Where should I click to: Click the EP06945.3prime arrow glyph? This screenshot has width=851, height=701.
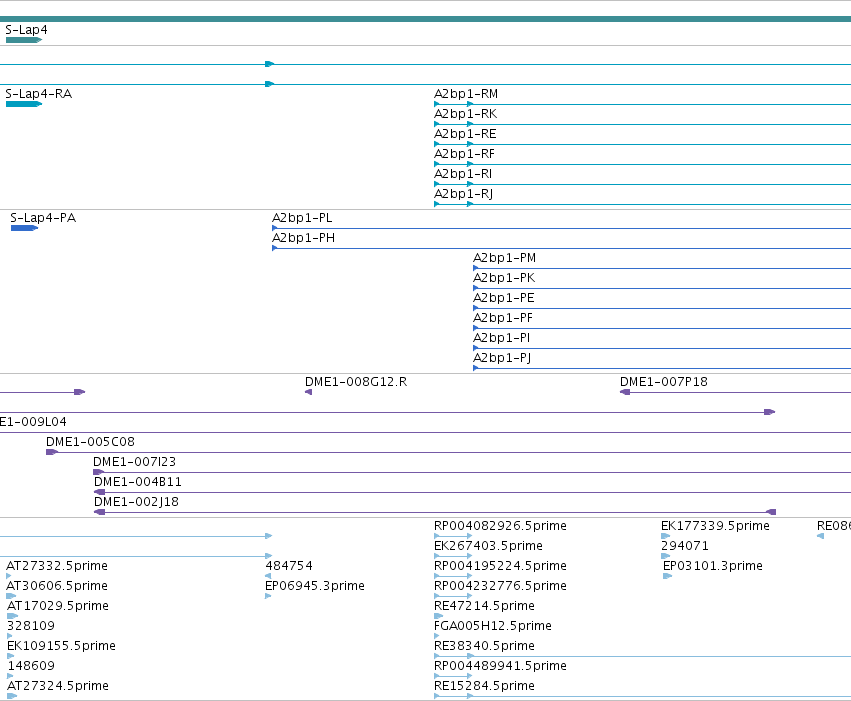pyautogui.click(x=268, y=596)
